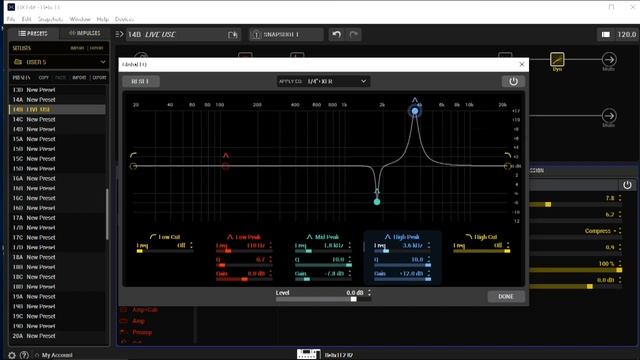
Task: Switch to the Presets tab
Action: click(33, 33)
